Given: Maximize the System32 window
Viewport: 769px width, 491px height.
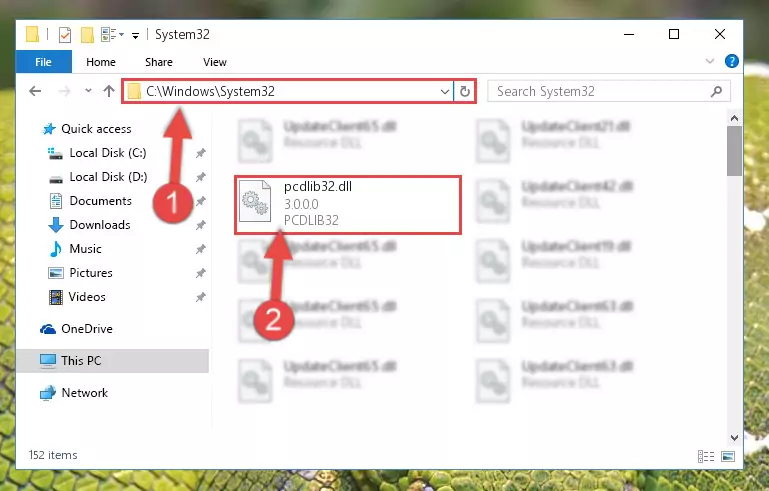Looking at the screenshot, I should tap(674, 34).
